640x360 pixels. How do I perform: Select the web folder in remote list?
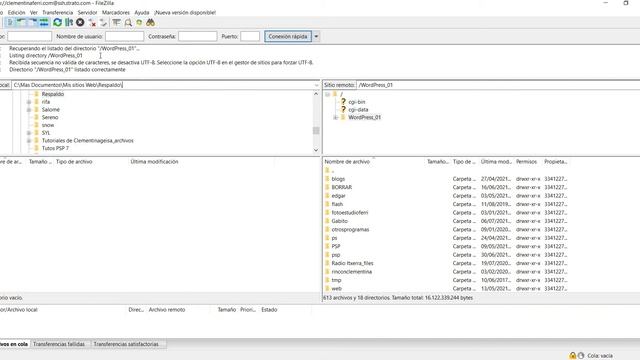click(336, 289)
